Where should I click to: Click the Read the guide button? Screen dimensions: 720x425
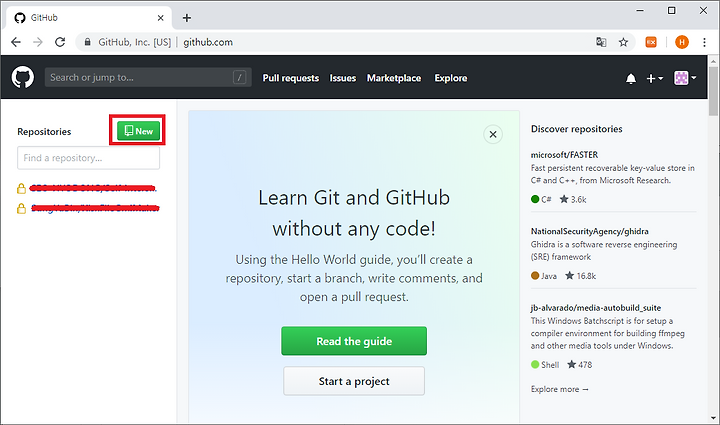[x=354, y=341]
